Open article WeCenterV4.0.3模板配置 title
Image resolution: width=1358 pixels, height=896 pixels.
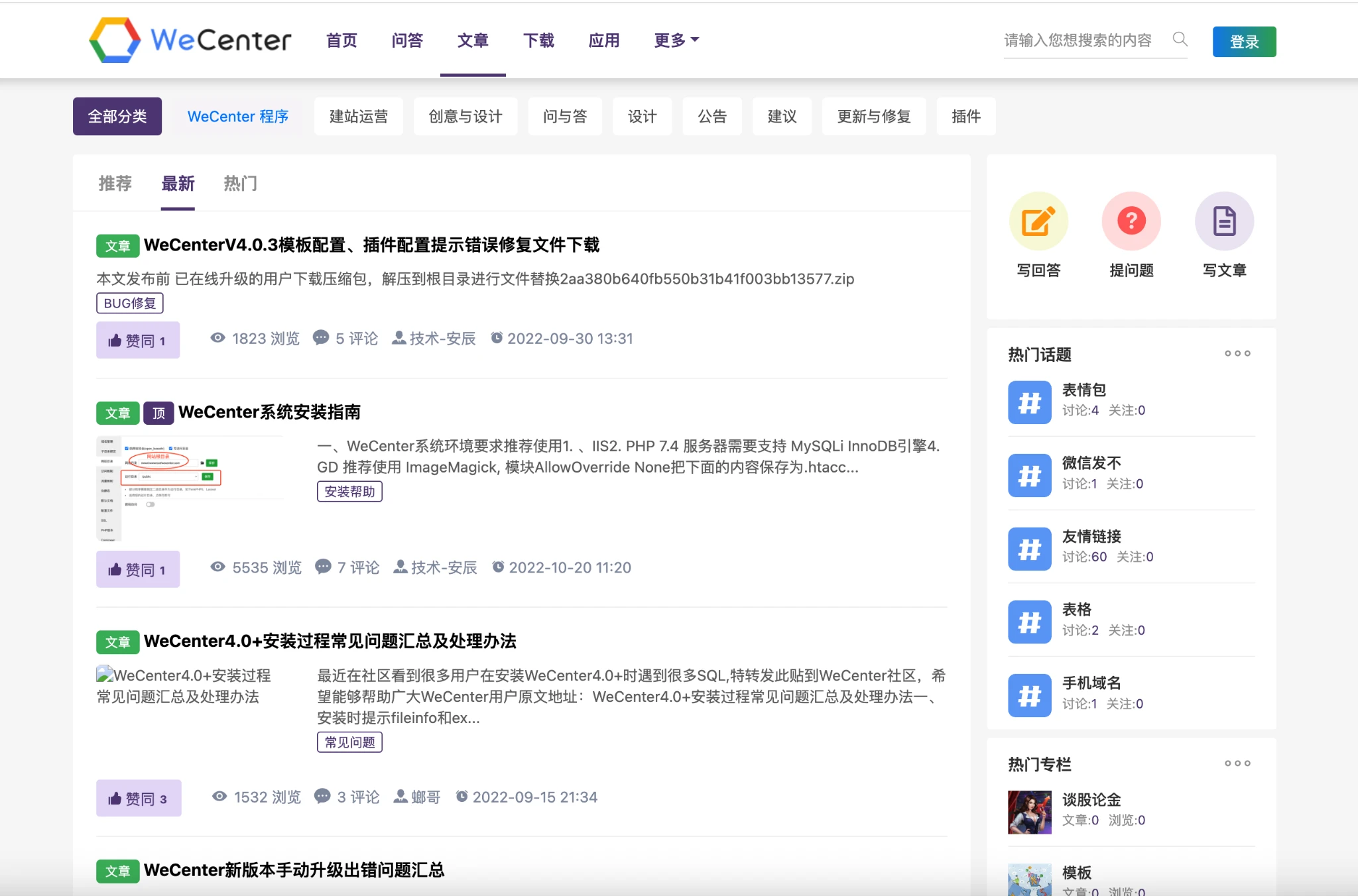(371, 245)
